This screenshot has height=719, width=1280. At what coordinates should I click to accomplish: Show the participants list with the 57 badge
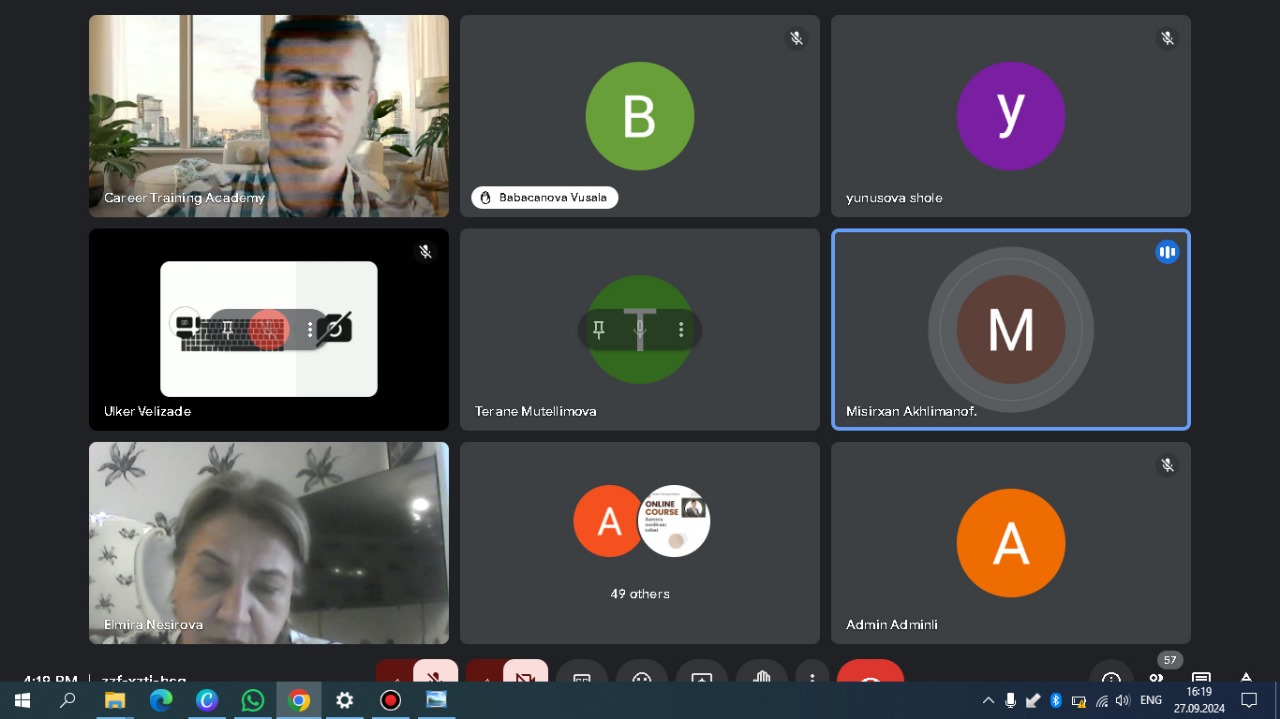point(1156,676)
